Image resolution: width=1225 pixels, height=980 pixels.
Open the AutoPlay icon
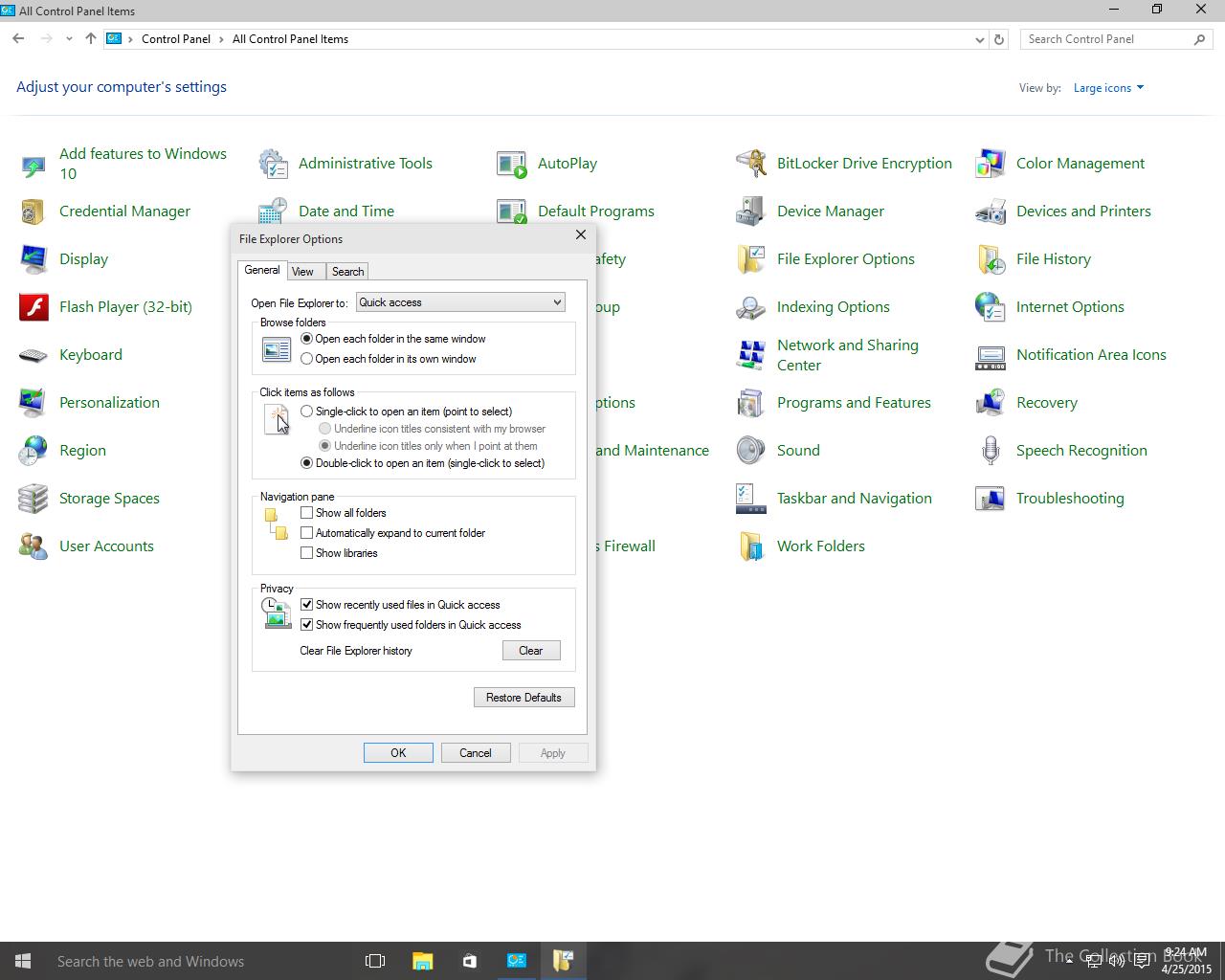tap(512, 164)
